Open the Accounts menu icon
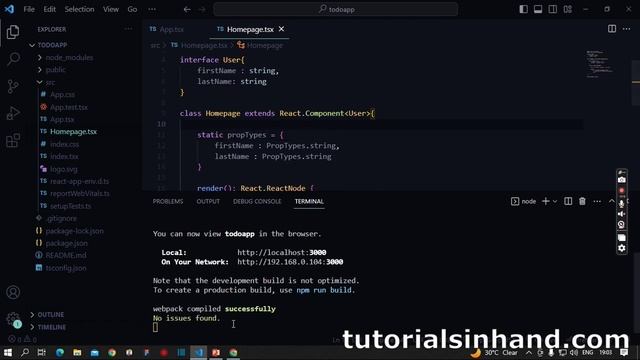The width and height of the screenshot is (640, 360). click(13, 292)
